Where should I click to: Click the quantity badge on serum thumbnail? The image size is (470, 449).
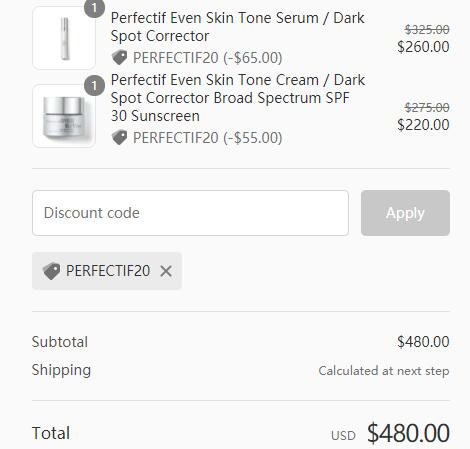[x=94, y=8]
